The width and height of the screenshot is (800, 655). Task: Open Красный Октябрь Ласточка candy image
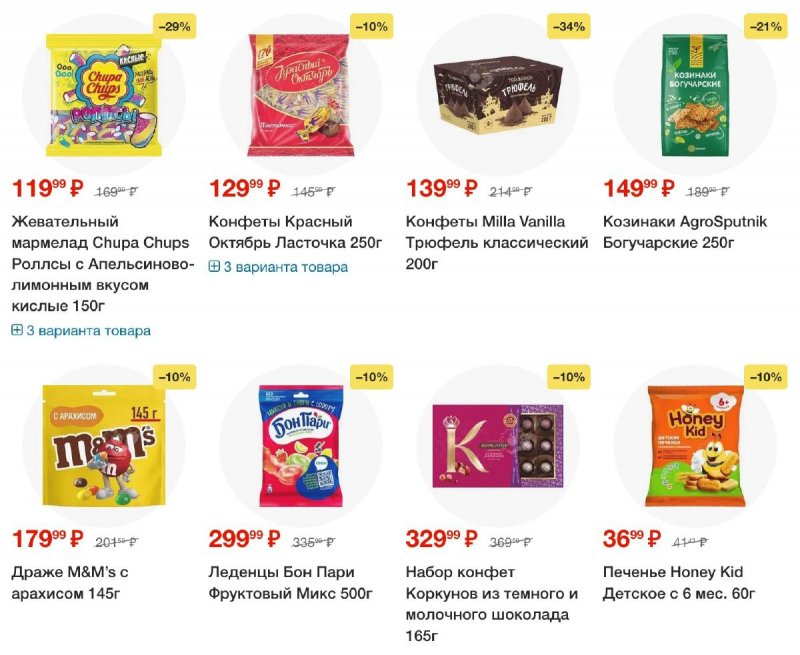[x=301, y=95]
